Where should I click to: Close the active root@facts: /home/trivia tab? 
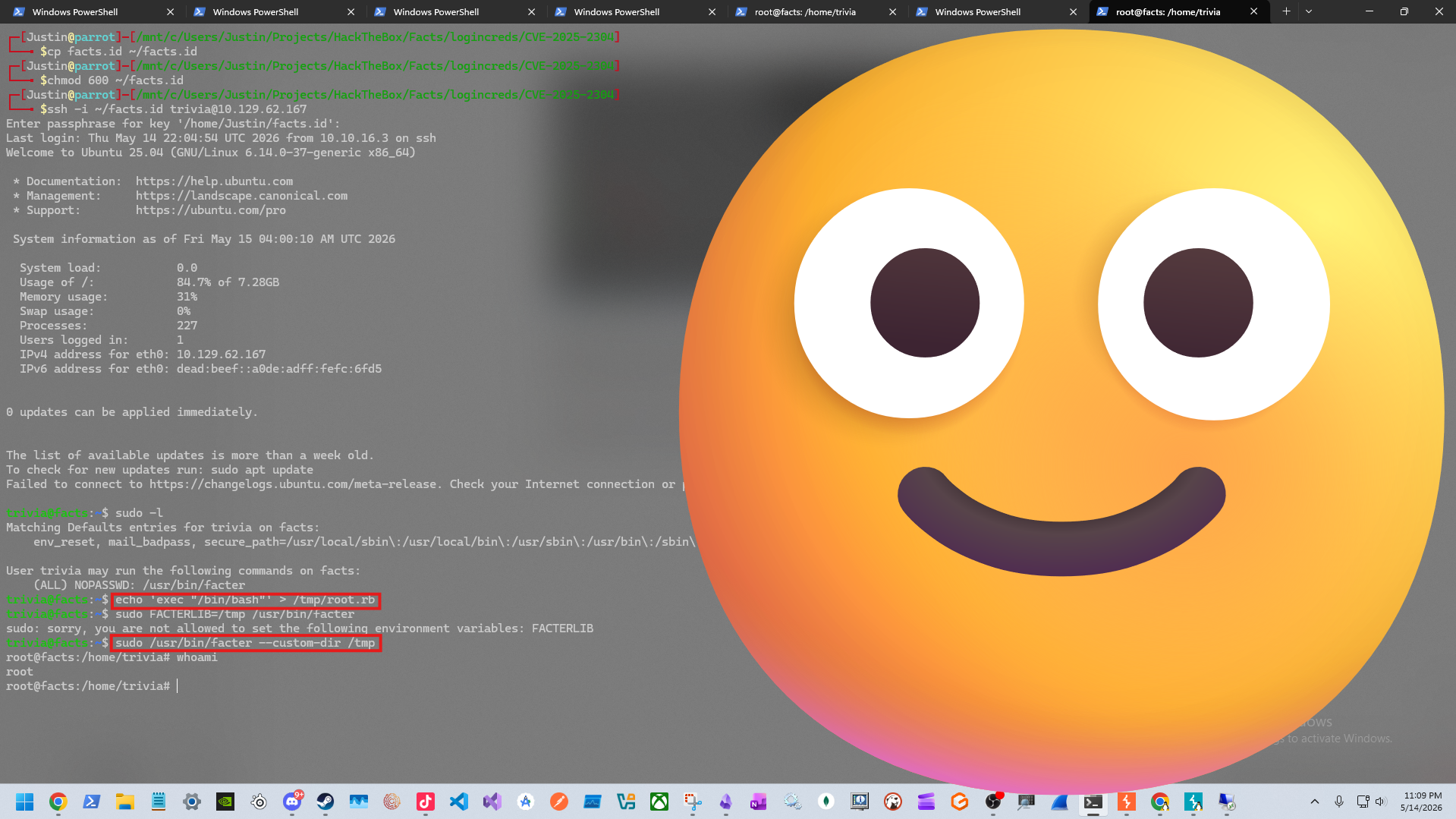[1254, 11]
